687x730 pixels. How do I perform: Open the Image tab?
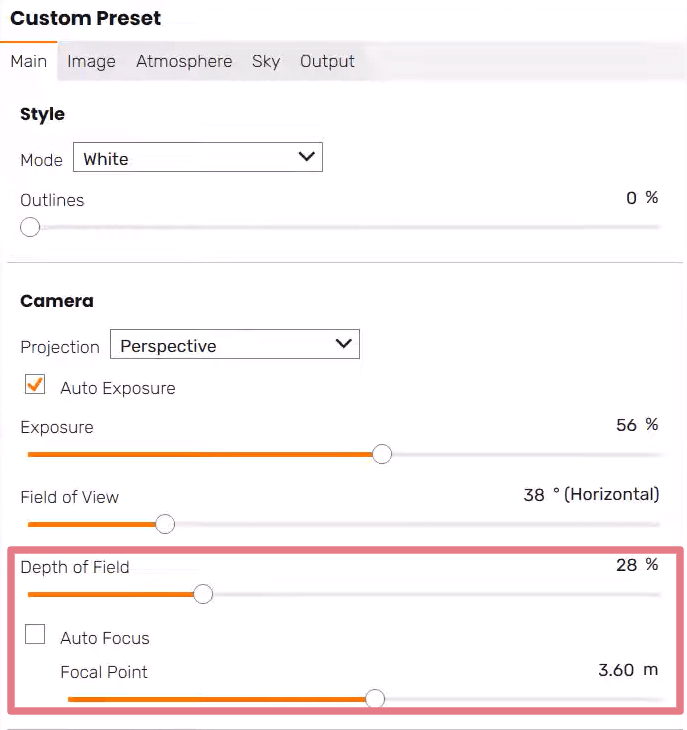pyautogui.click(x=91, y=61)
